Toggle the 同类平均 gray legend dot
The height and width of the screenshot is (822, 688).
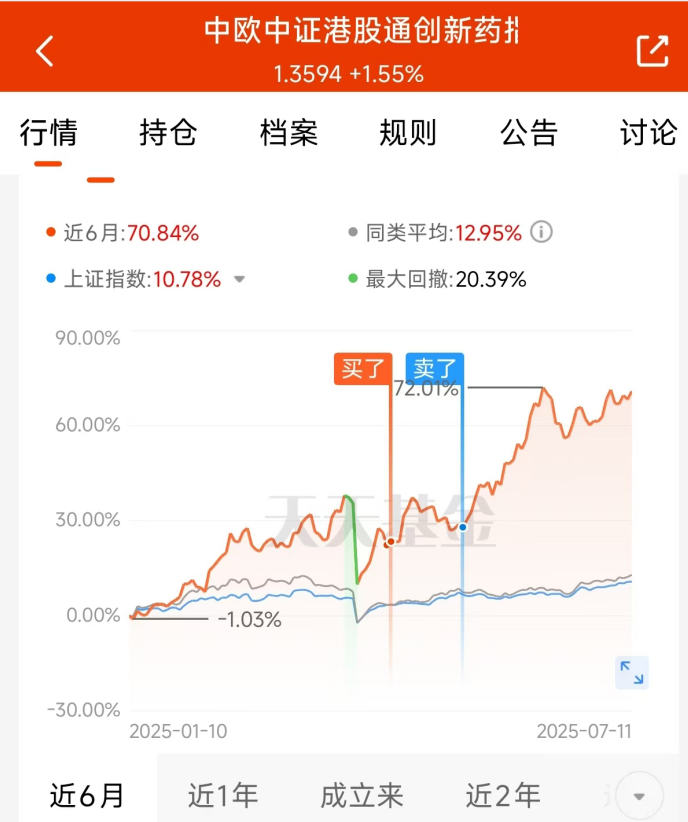(353, 232)
